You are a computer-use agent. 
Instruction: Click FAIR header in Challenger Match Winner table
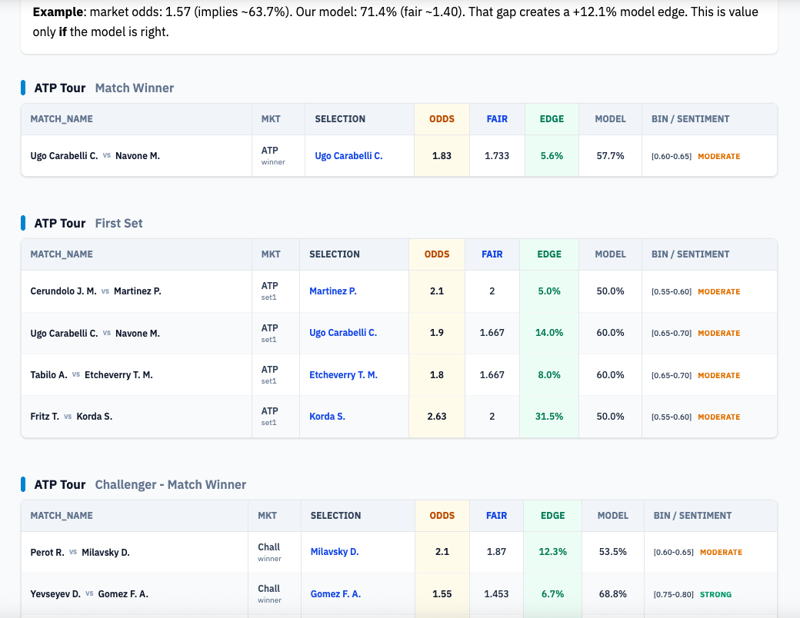click(x=496, y=516)
